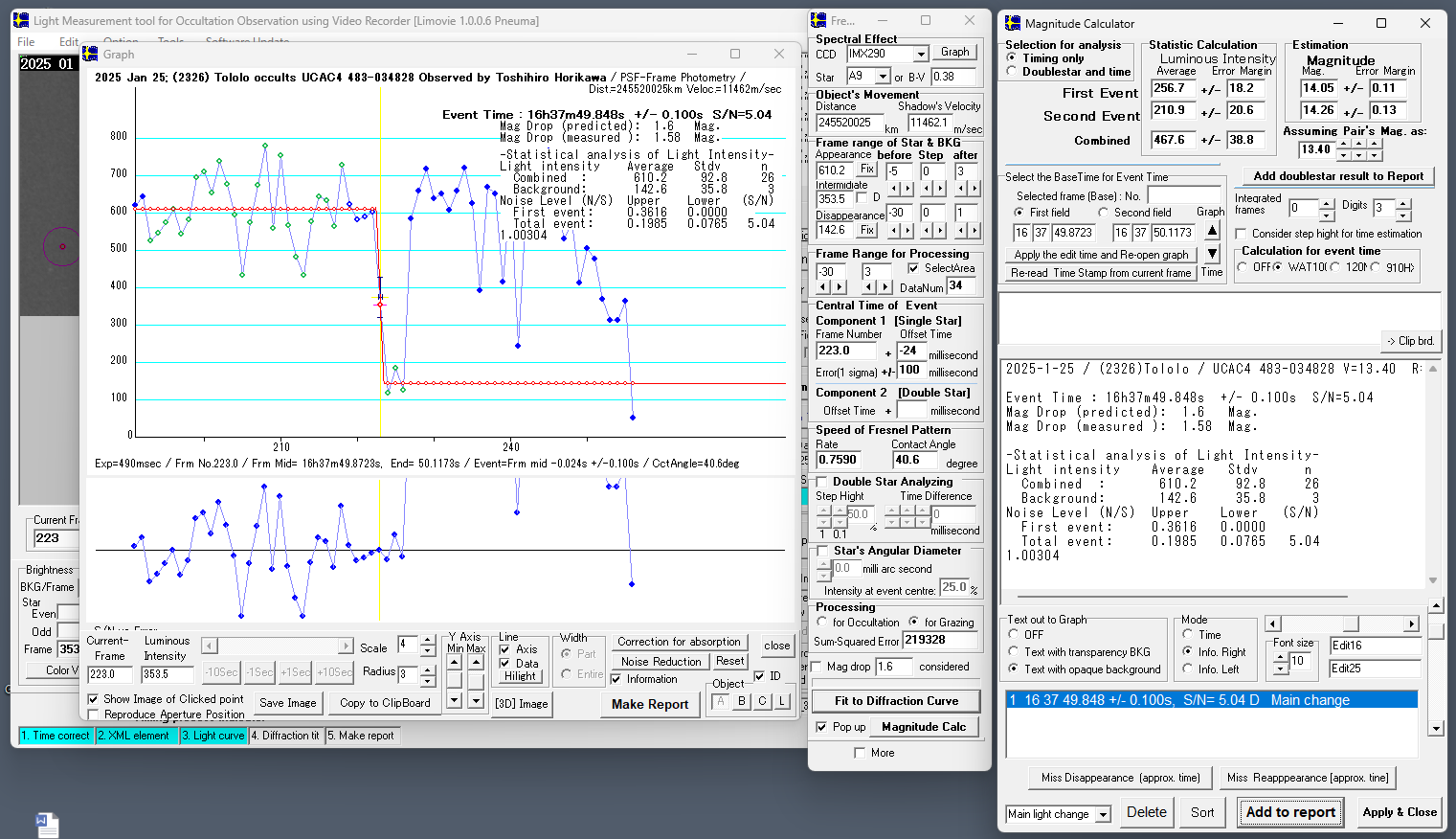The image size is (1456, 839).
Task: Open the File menu in Limovie
Action: tap(26, 41)
